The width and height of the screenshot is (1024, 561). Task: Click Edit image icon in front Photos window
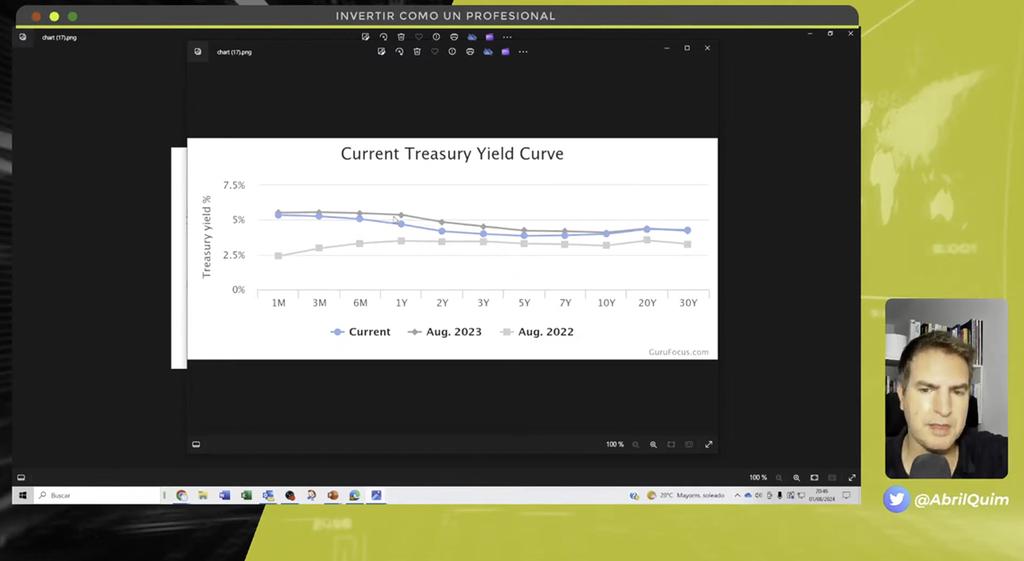381,51
